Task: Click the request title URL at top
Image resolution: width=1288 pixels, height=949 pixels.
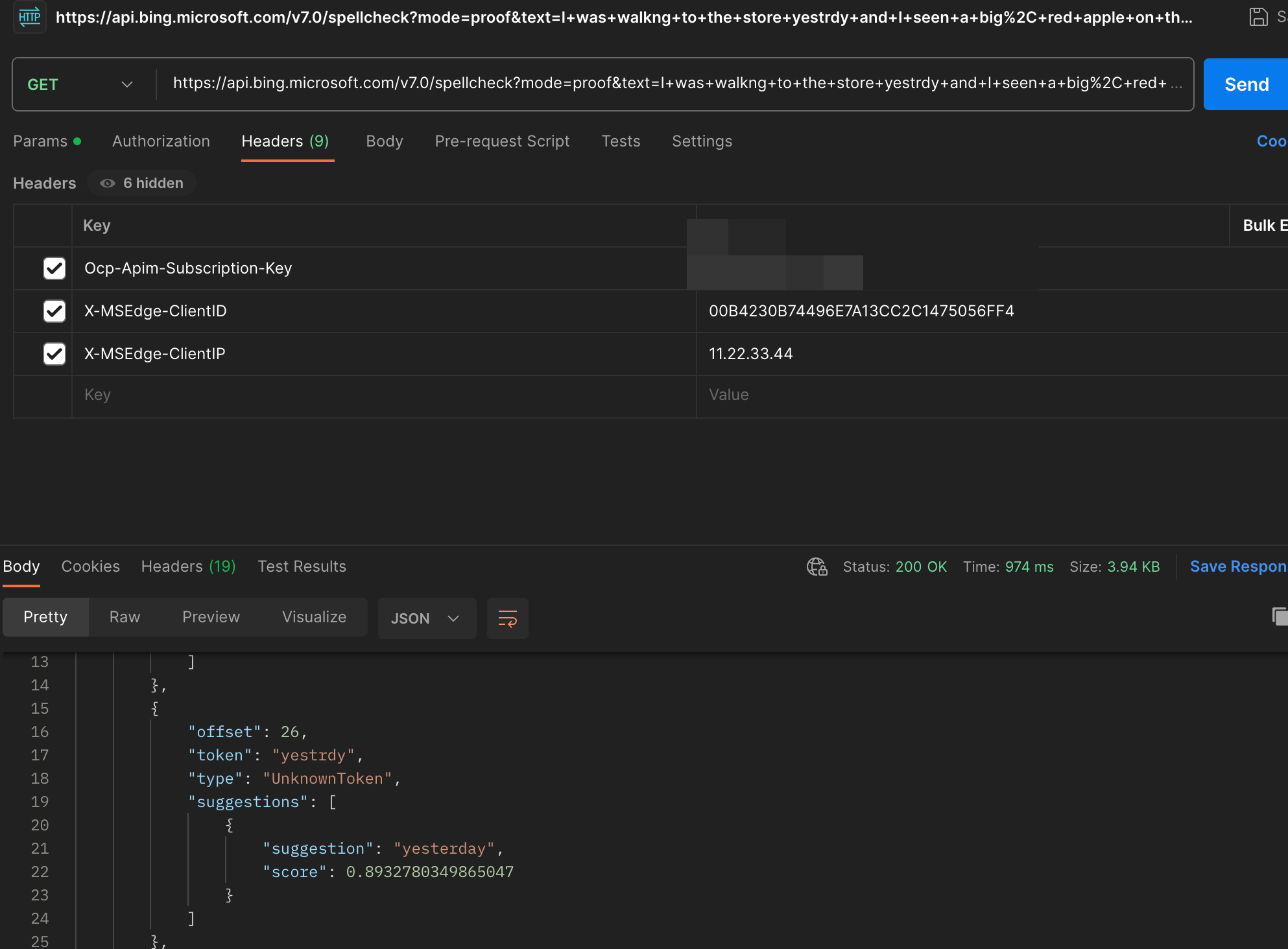Action: pos(624,18)
